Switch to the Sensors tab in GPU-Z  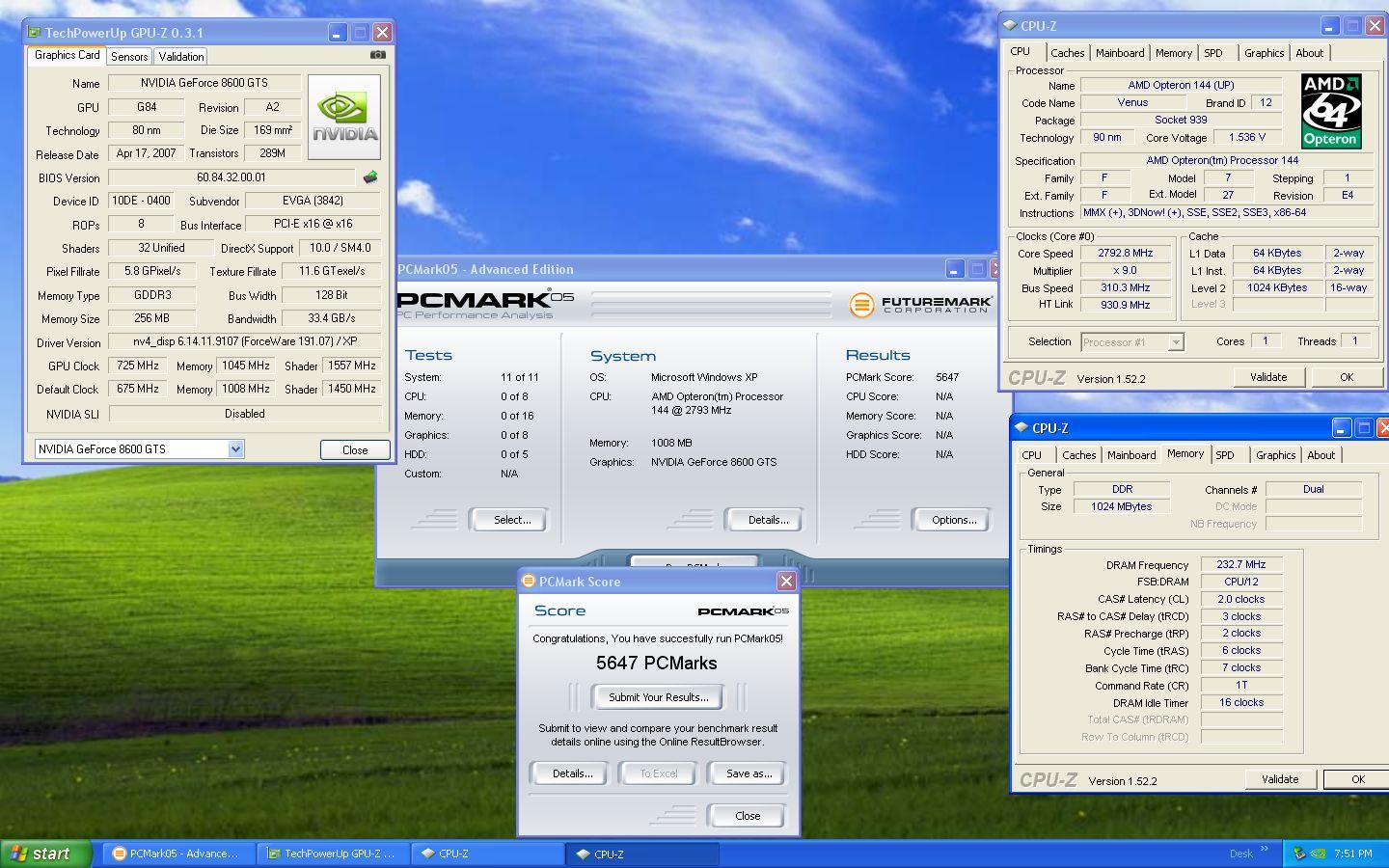coord(129,57)
